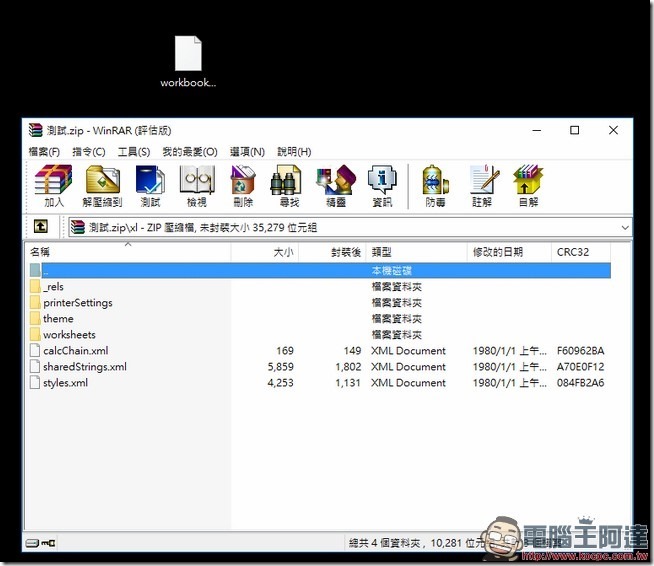The height and width of the screenshot is (566, 654).
Task: Click the WinRAR title bar app icon
Action: pos(35,130)
